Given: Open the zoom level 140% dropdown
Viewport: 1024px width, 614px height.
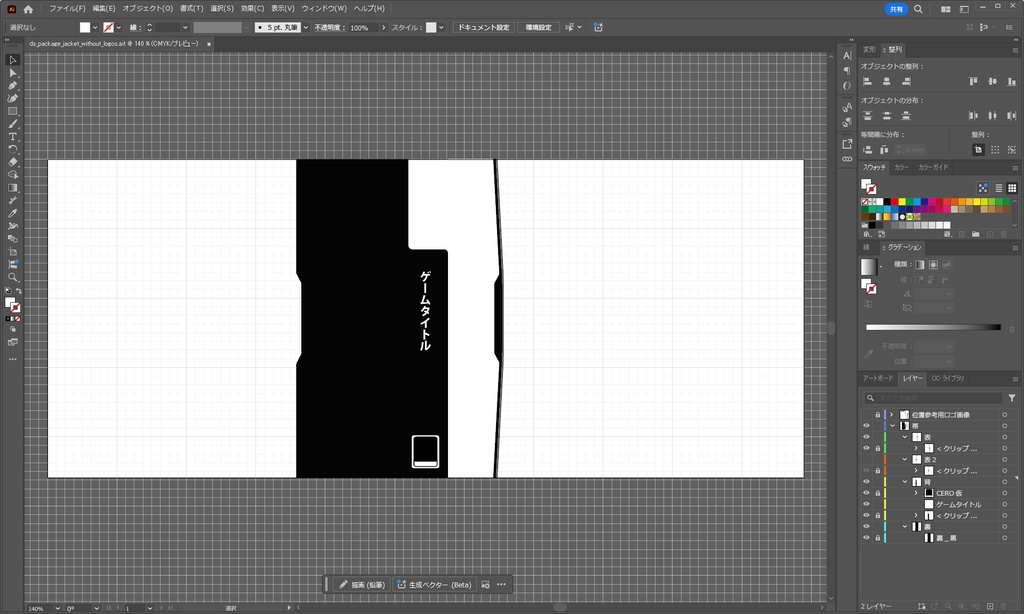Looking at the screenshot, I should [57, 608].
